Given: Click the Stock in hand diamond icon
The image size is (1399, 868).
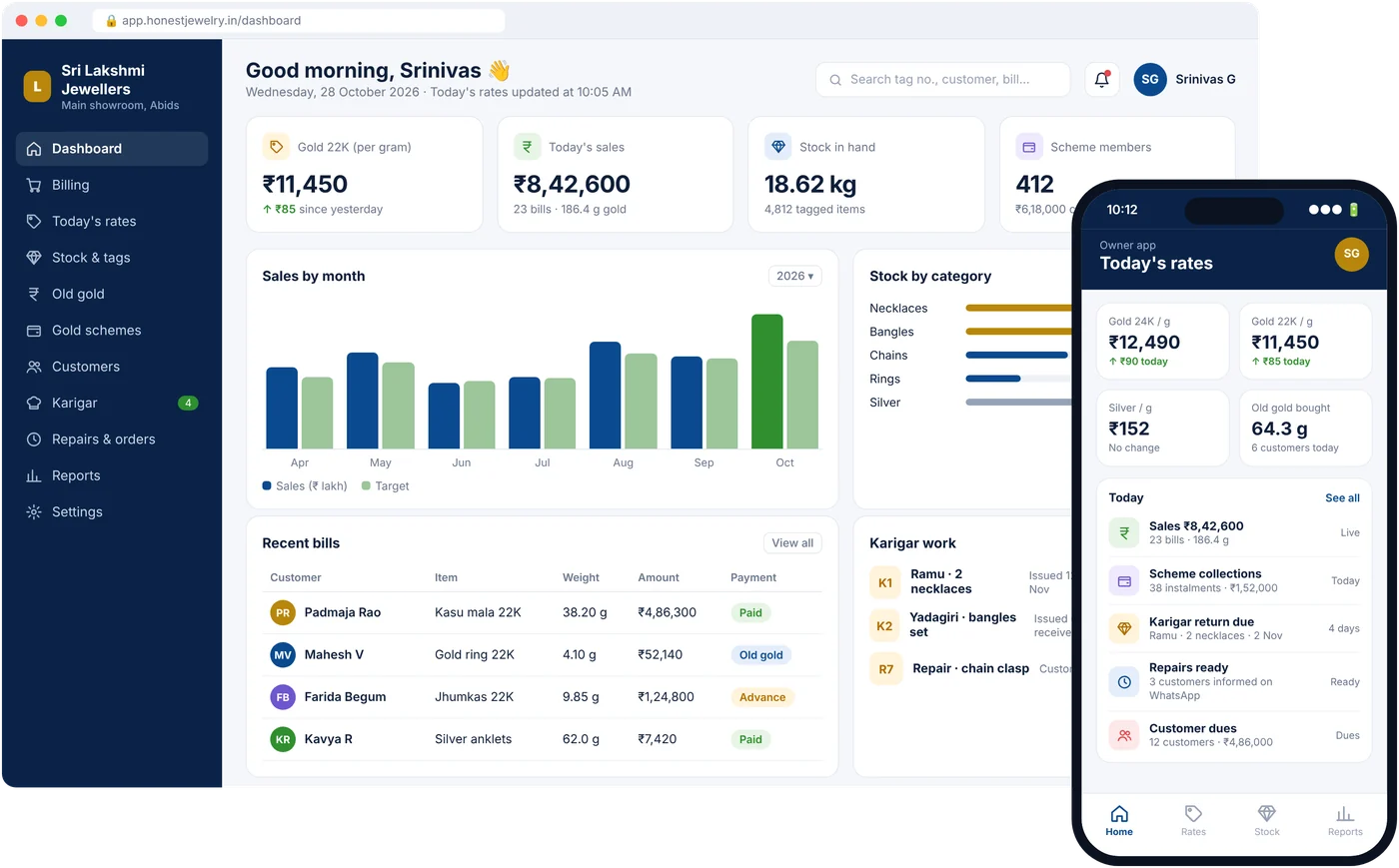Looking at the screenshot, I should 777,147.
